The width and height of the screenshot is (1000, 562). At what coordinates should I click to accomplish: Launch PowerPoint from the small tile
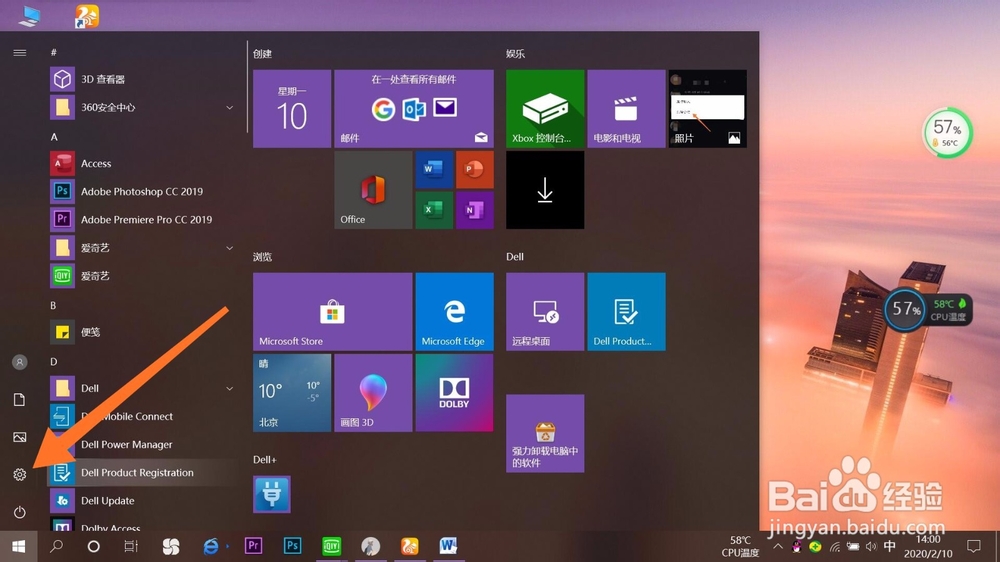(474, 170)
